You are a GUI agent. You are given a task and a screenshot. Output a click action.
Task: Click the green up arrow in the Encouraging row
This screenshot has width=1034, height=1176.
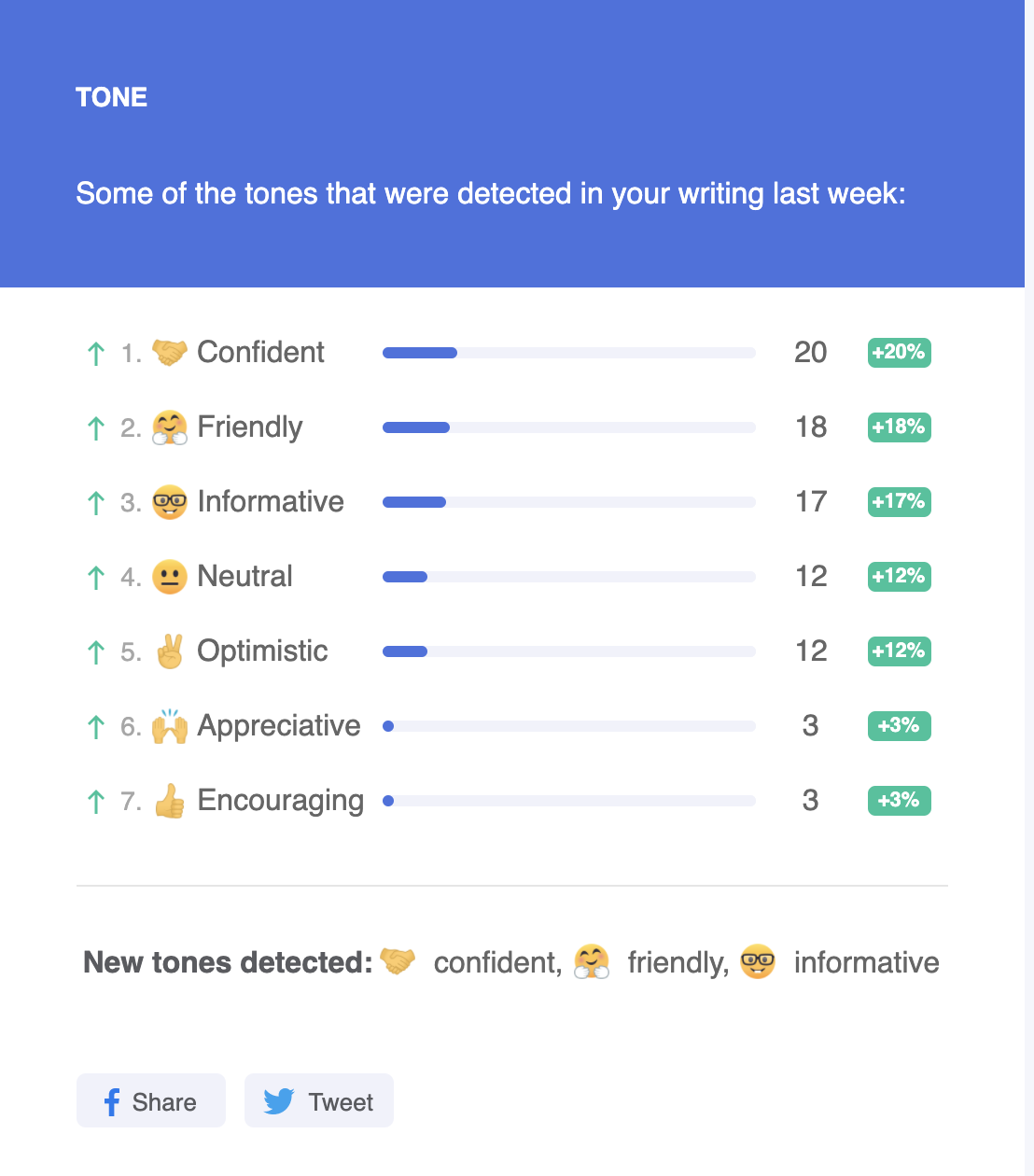[x=95, y=802]
